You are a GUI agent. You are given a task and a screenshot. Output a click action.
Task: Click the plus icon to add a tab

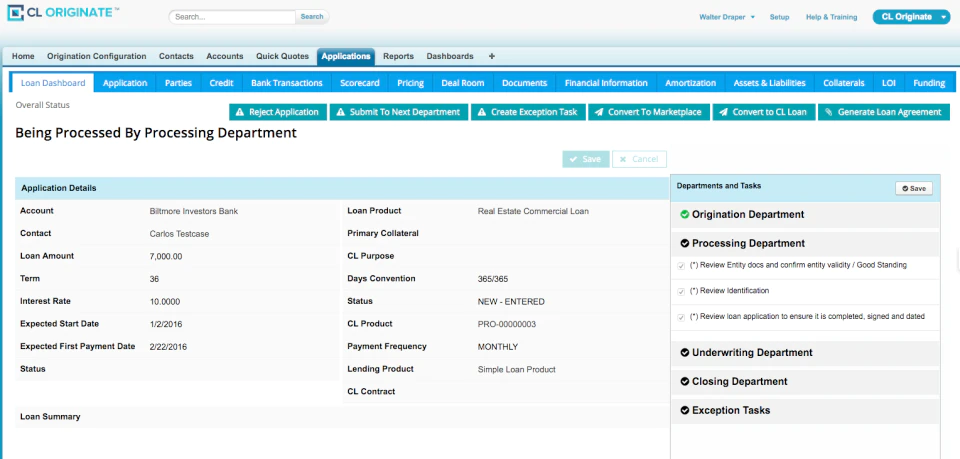click(492, 56)
